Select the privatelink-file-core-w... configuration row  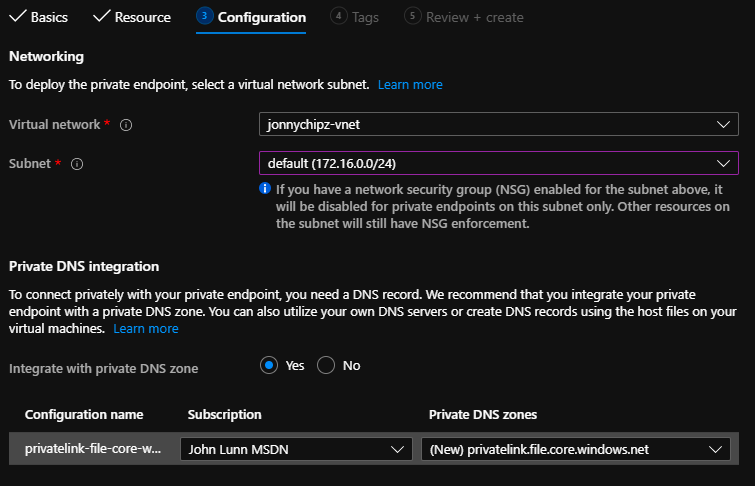click(92, 450)
